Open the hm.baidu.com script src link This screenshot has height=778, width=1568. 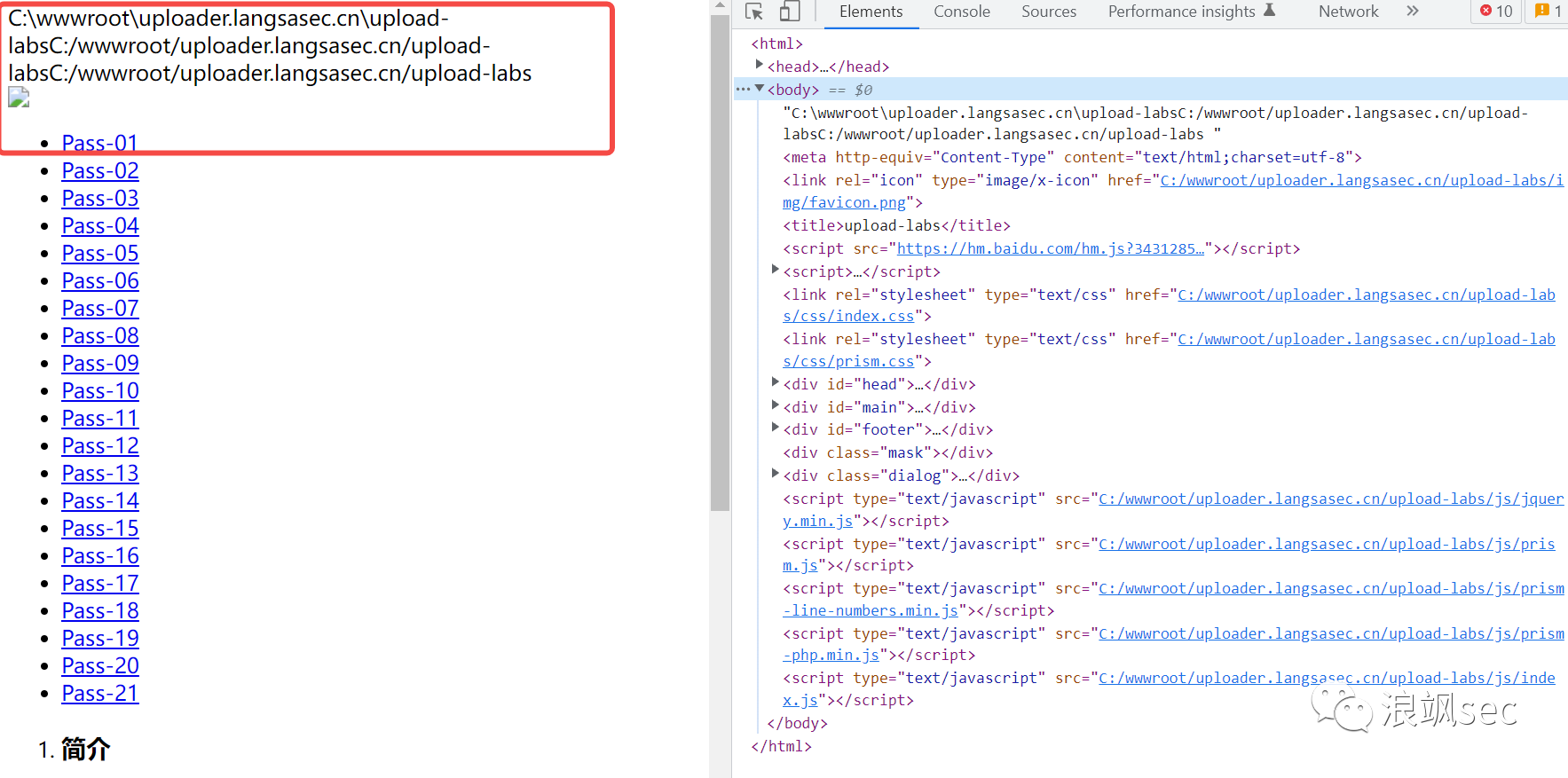[1051, 248]
